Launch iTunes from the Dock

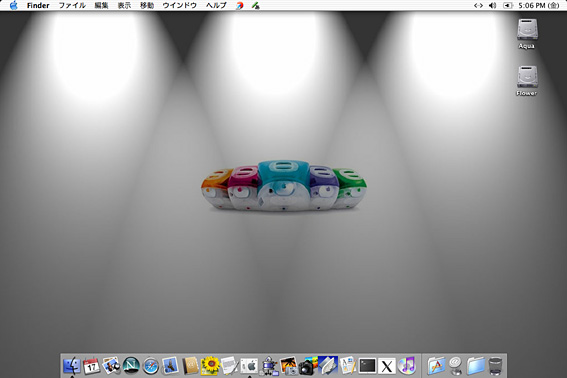(406, 366)
